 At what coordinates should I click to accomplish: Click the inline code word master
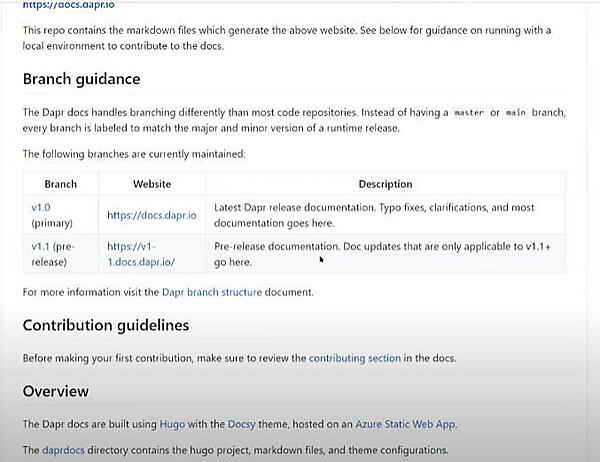point(469,113)
